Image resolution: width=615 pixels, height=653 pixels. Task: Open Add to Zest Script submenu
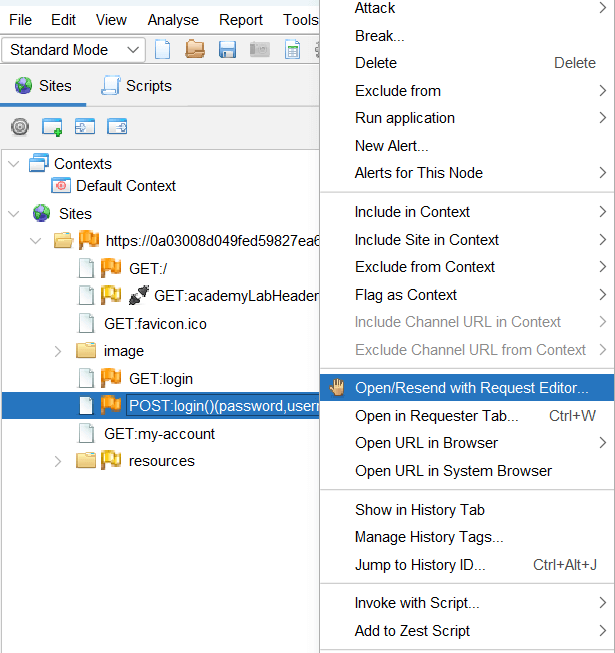coord(467,631)
